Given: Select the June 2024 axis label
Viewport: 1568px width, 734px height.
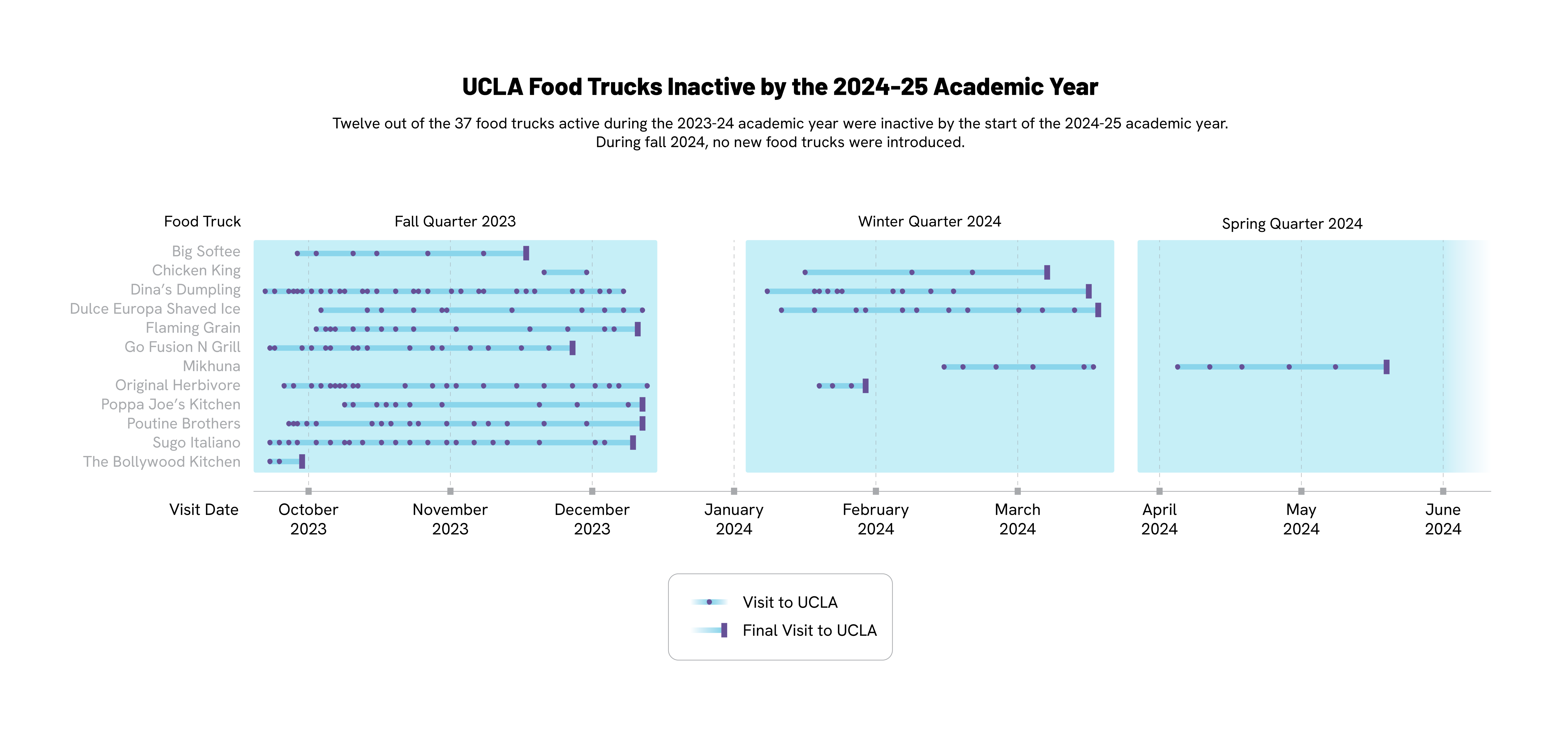Looking at the screenshot, I should [1443, 519].
